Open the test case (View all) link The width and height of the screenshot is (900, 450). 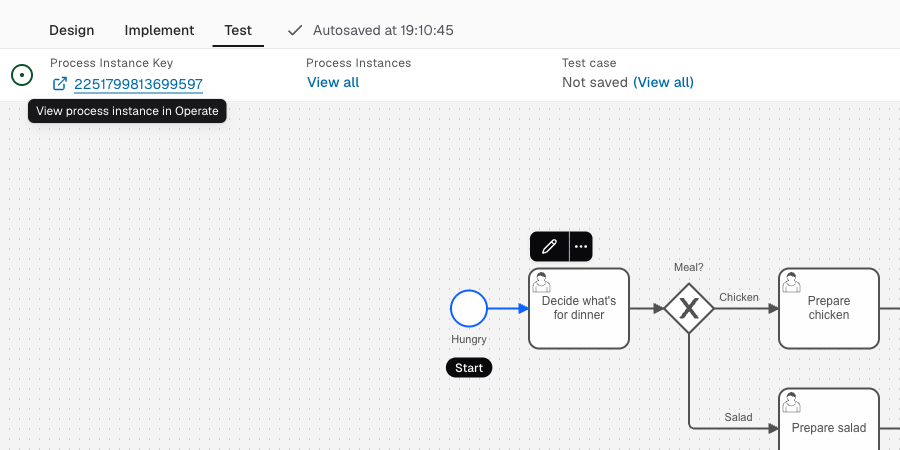[x=663, y=83]
